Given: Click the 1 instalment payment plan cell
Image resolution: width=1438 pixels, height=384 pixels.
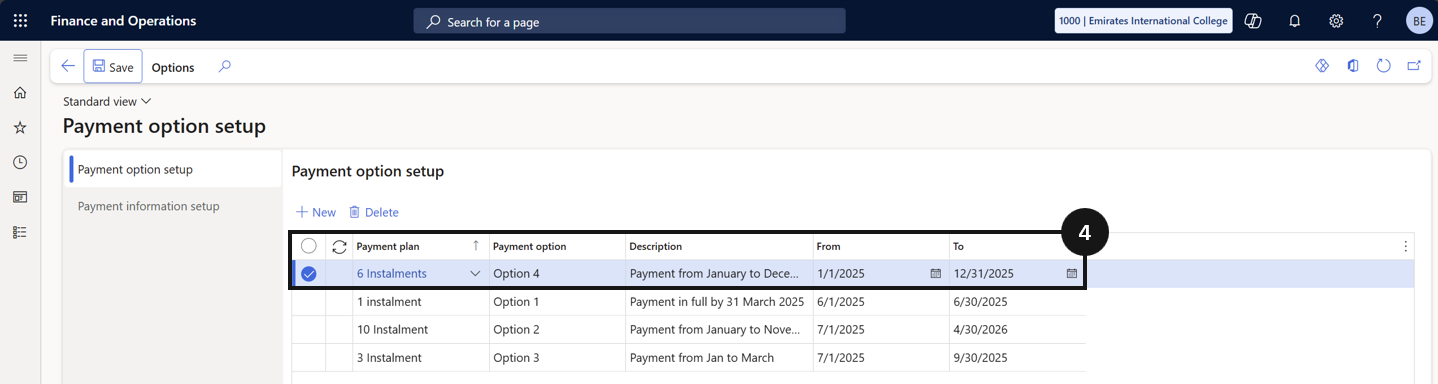Looking at the screenshot, I should click(420, 302).
